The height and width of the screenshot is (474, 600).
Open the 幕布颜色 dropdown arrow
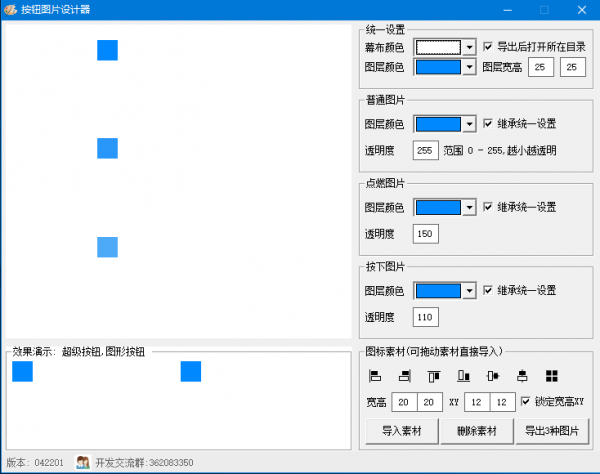pyautogui.click(x=469, y=47)
